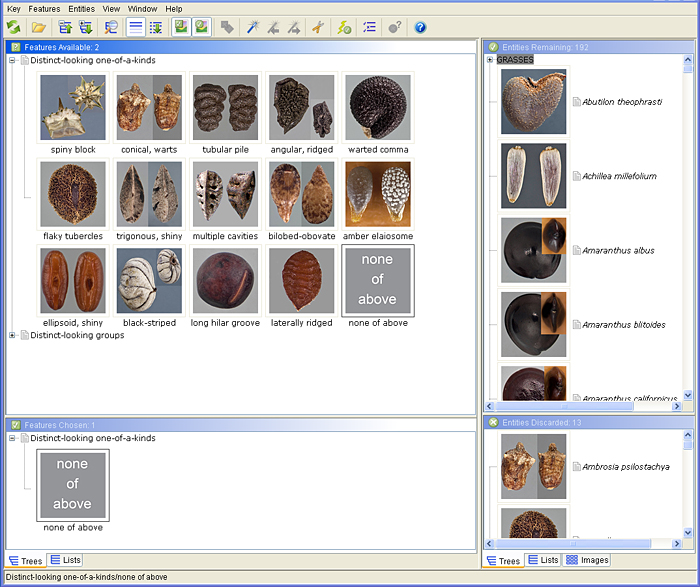Open the Features menu
Image resolution: width=700 pixels, height=587 pixels.
[44, 9]
